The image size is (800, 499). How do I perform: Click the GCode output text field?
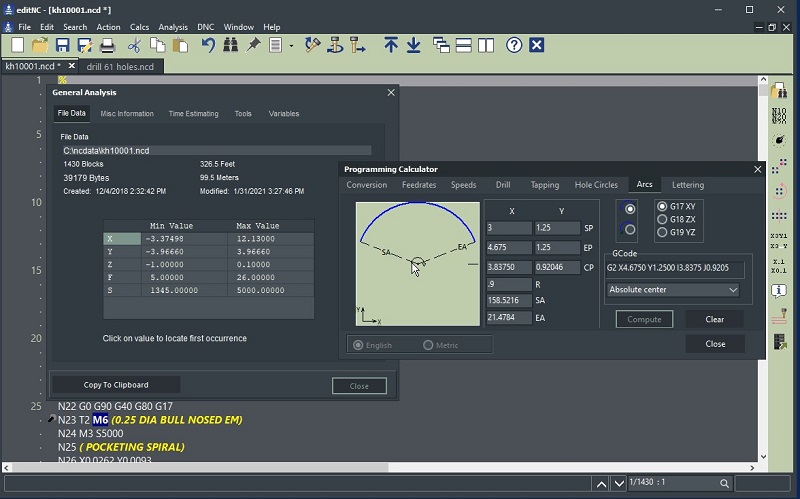coord(674,268)
